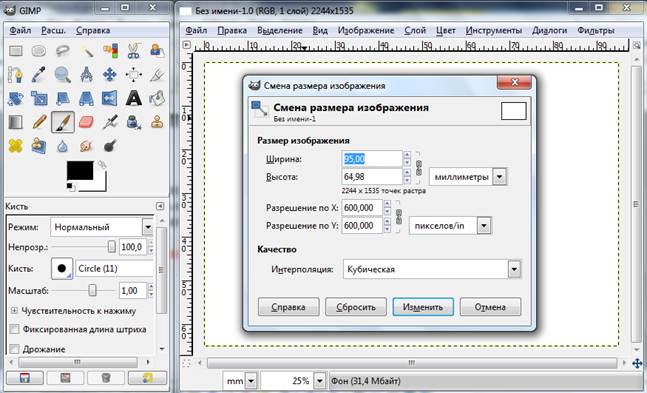Enable Фиксированная длина штриха checkbox
The width and height of the screenshot is (647, 393).
point(14,329)
